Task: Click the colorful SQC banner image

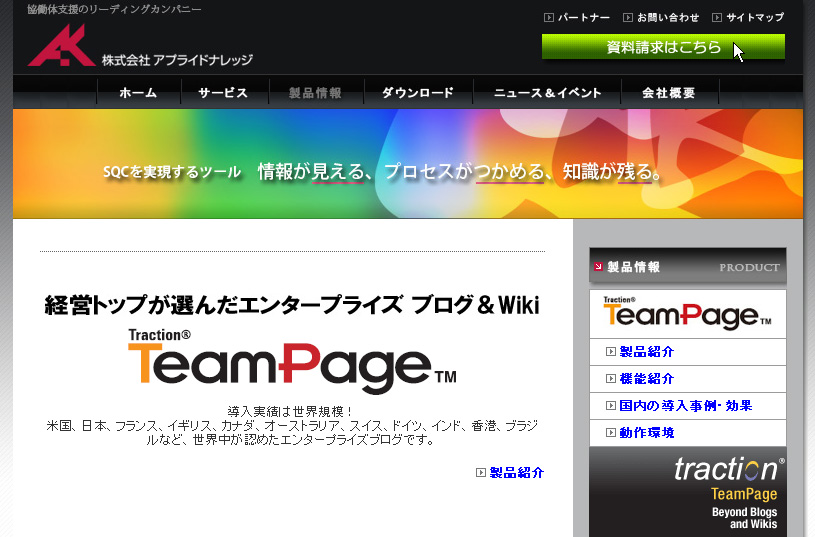Action: coord(408,164)
